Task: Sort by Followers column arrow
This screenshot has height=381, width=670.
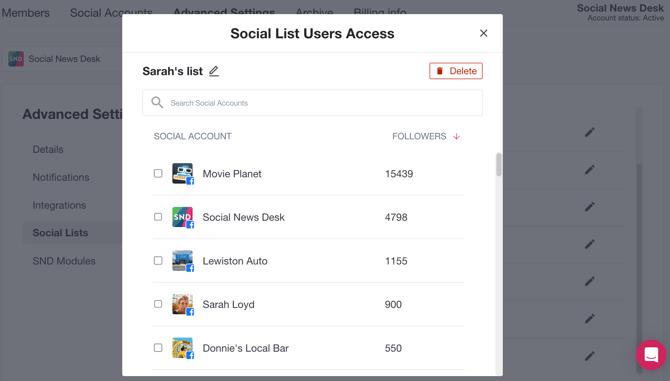Action: tap(456, 136)
